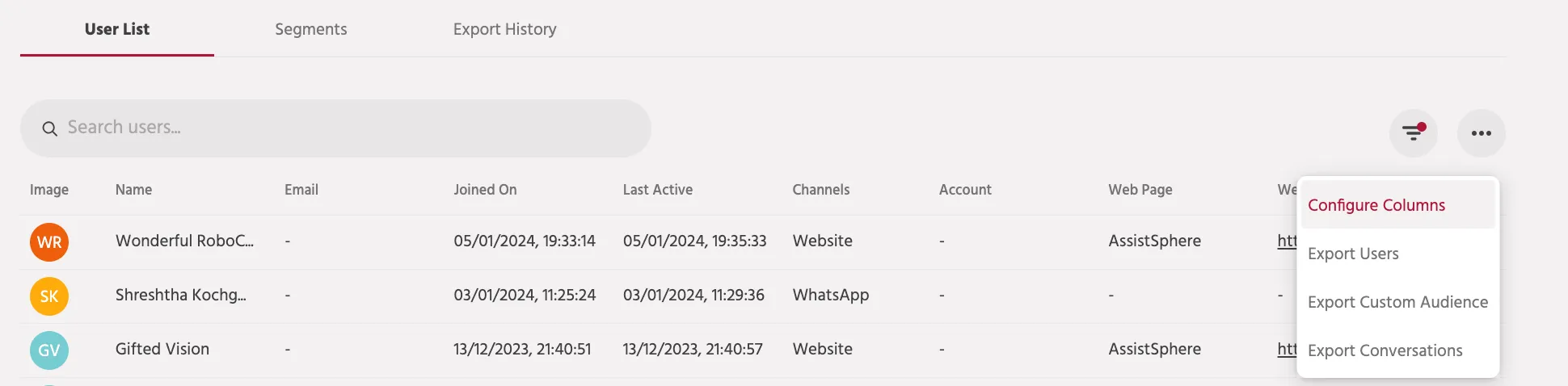Open user Gifted Vision name
1568x386 pixels.
[162, 349]
